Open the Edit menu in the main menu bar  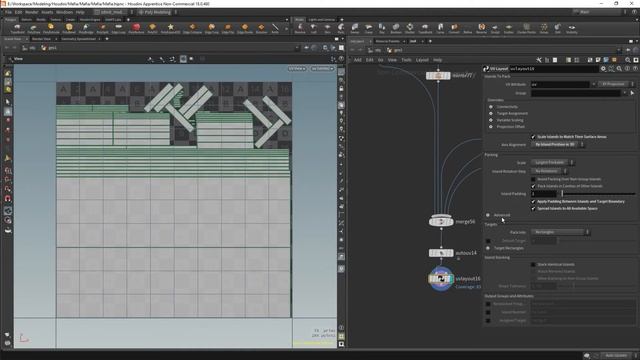pyautogui.click(x=18, y=12)
